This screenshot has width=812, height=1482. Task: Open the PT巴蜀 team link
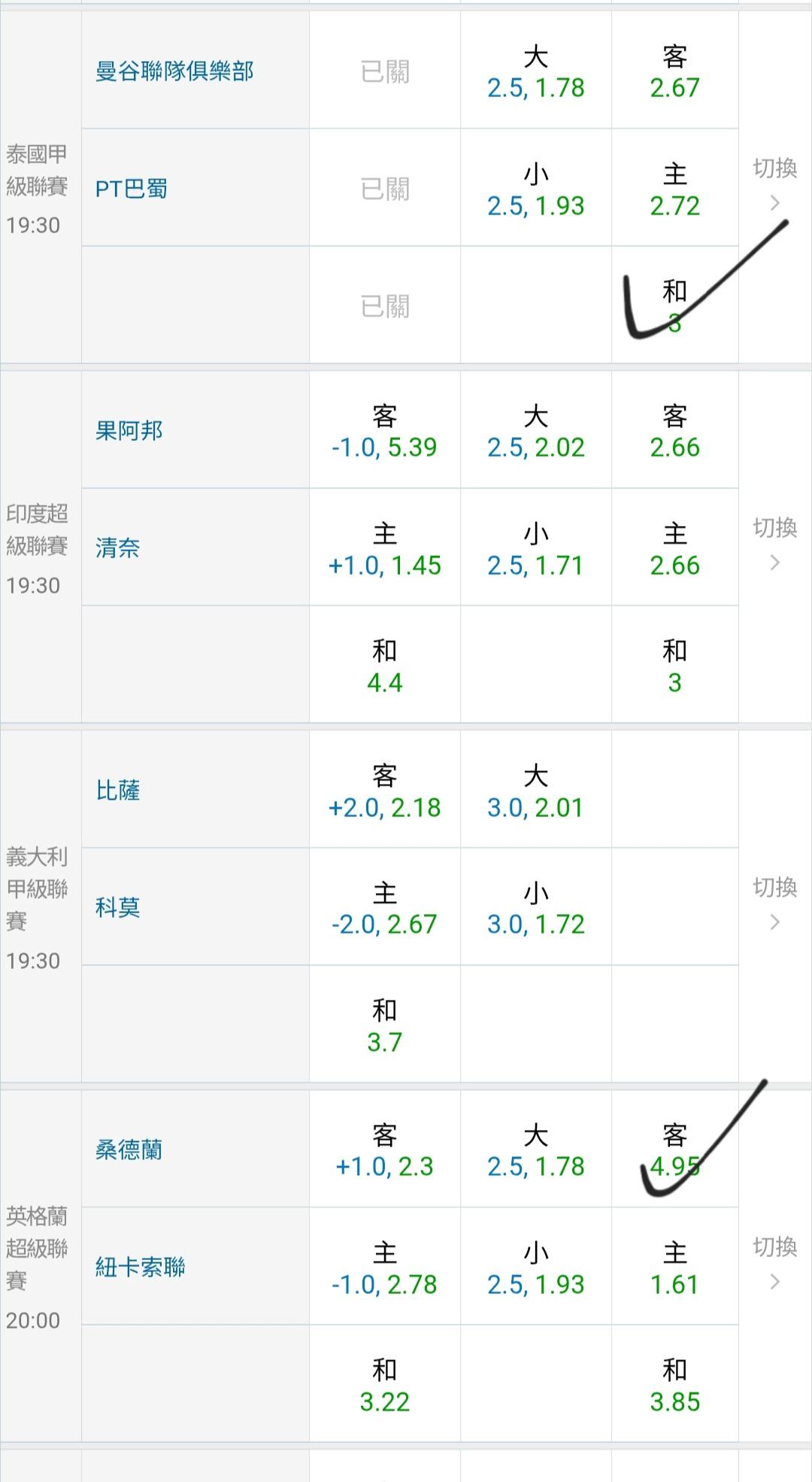pos(132,188)
